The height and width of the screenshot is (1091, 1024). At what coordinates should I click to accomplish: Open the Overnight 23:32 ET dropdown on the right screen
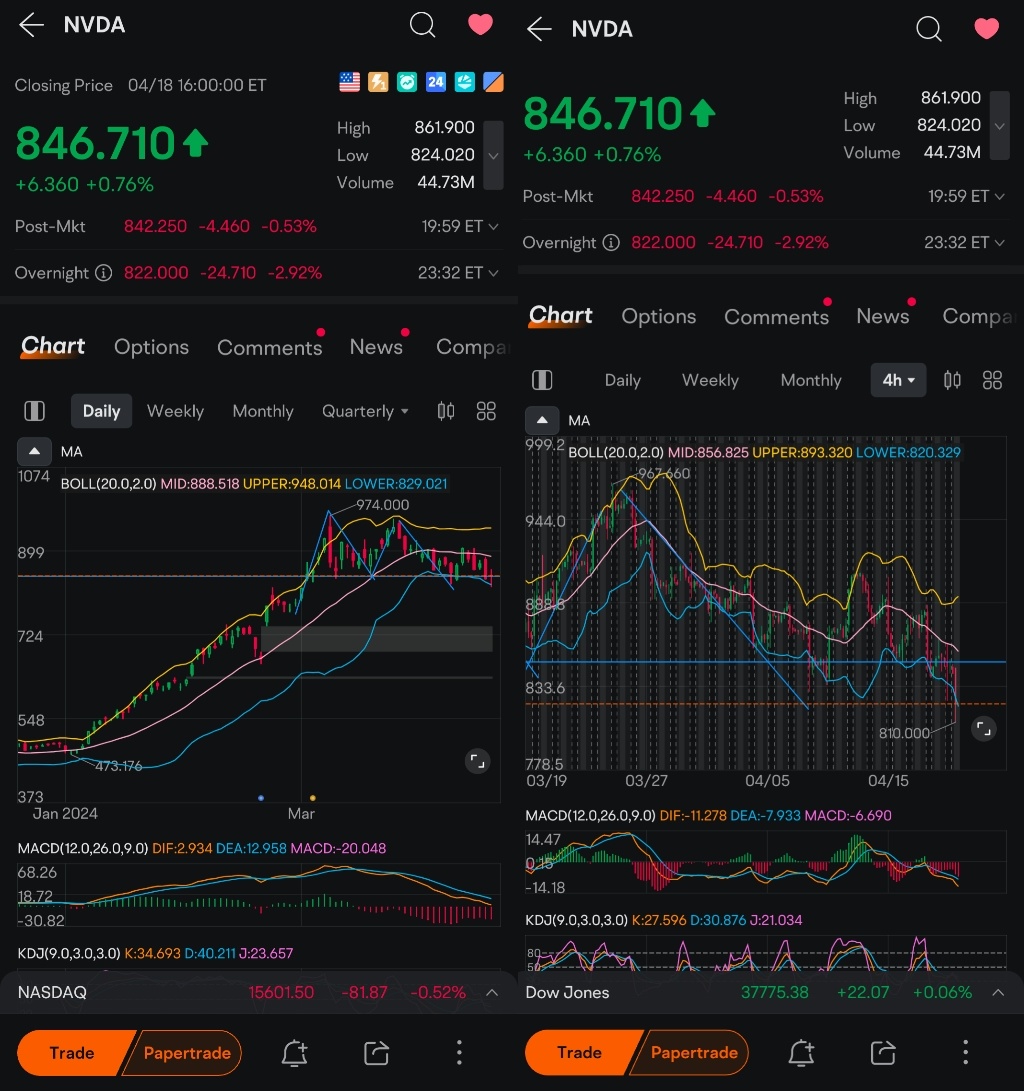964,242
